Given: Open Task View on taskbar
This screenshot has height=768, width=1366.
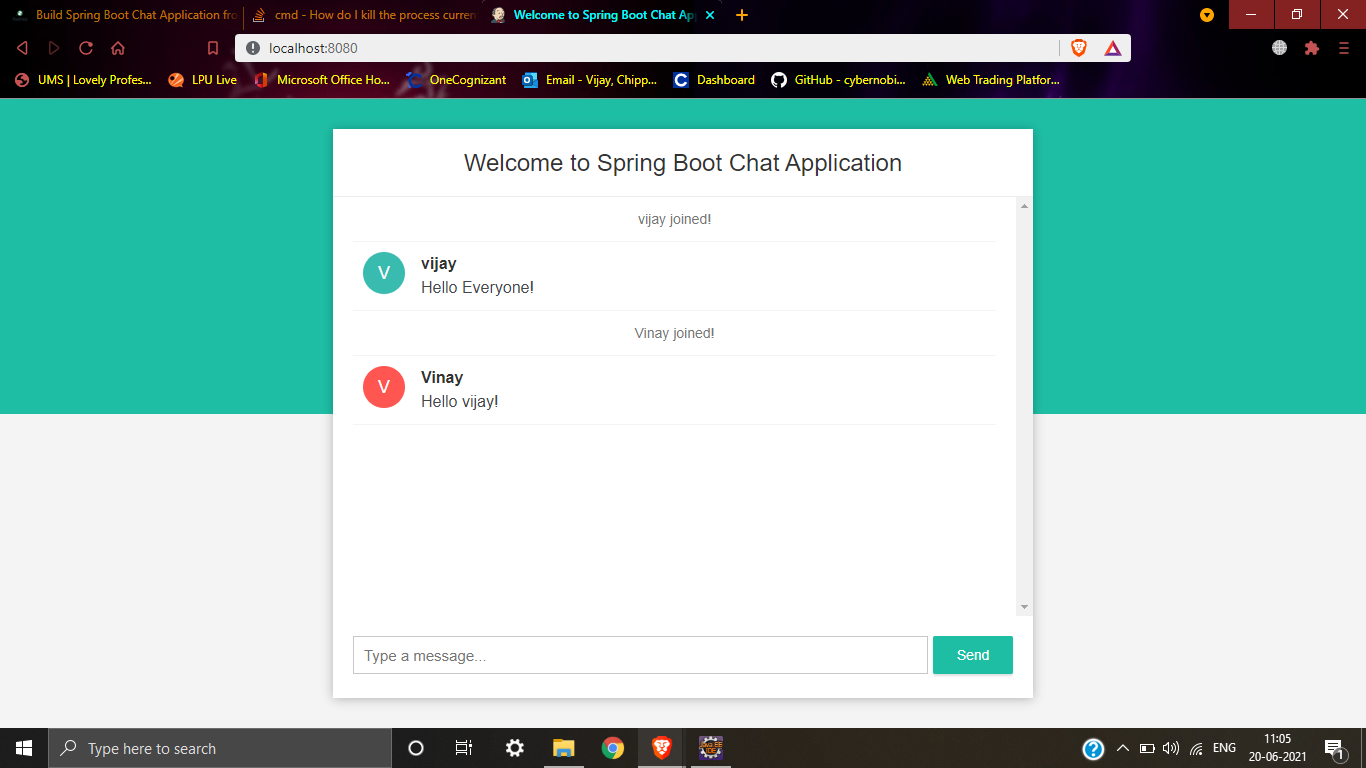Looking at the screenshot, I should point(464,748).
